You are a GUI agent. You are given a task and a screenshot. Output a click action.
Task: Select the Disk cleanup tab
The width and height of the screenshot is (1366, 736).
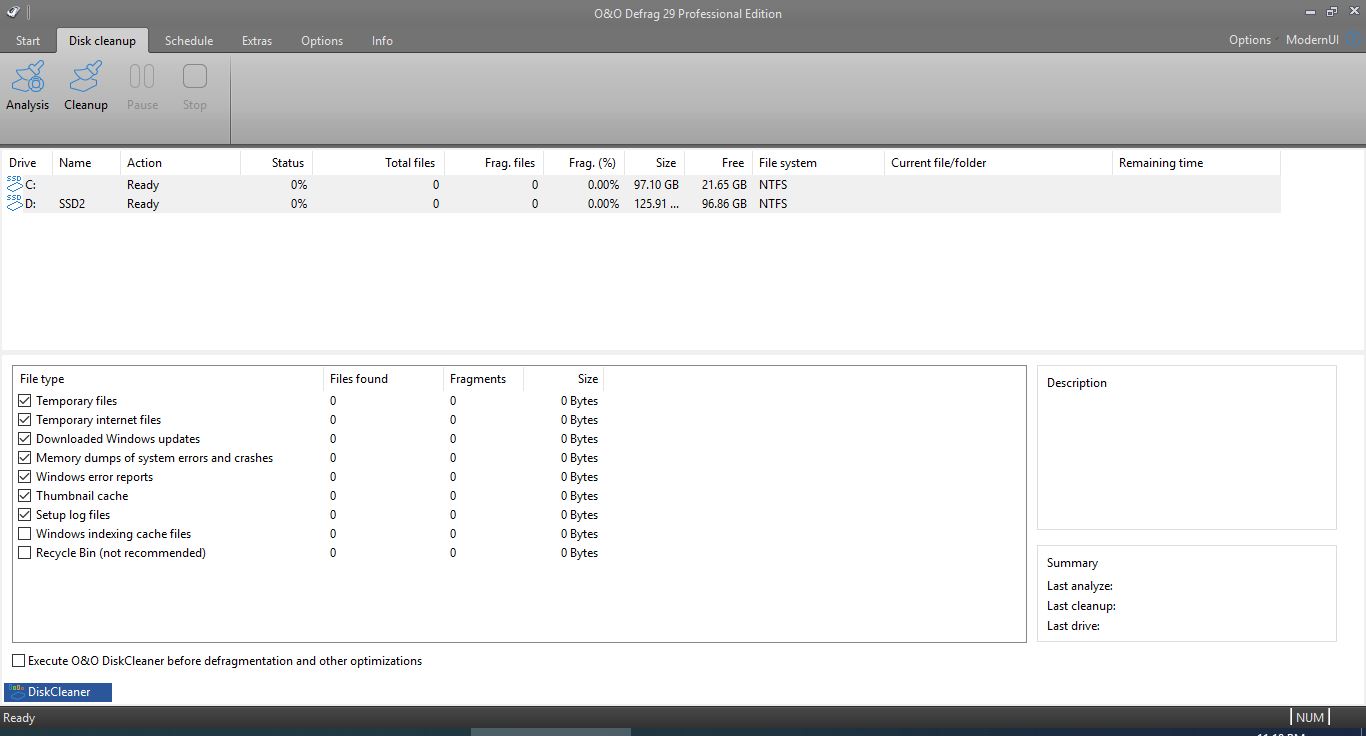(102, 41)
